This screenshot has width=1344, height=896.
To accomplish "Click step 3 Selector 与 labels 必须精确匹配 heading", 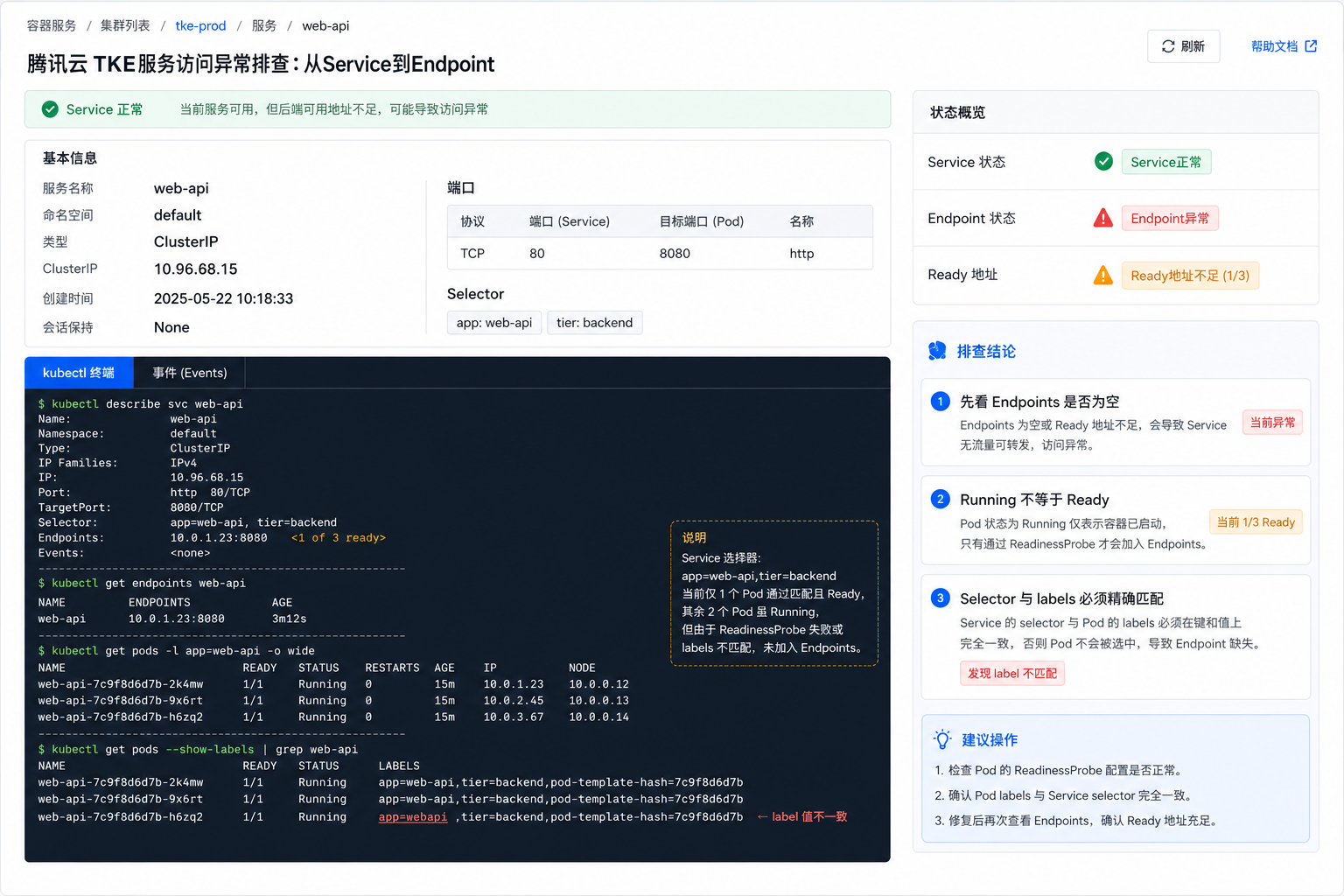I will pos(1061,598).
